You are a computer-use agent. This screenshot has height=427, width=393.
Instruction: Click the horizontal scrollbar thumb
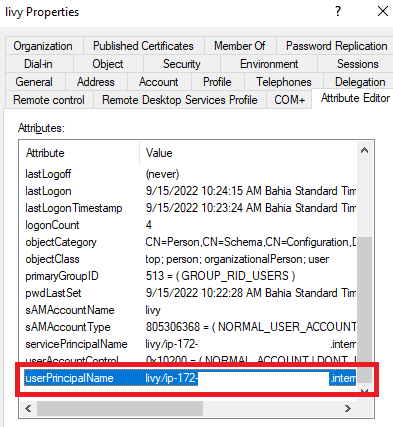[x=120, y=408]
